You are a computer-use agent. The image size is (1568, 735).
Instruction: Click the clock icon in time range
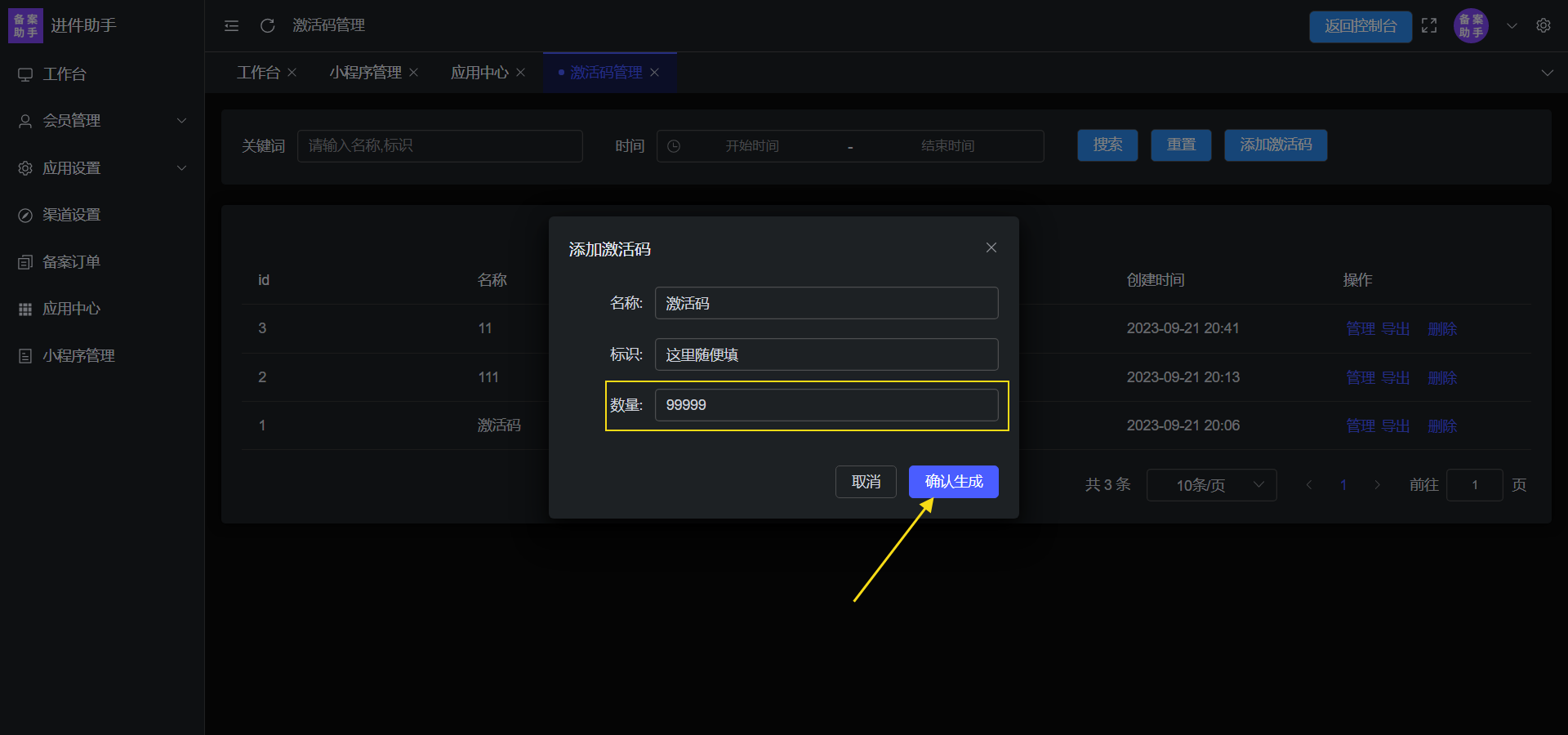[674, 146]
